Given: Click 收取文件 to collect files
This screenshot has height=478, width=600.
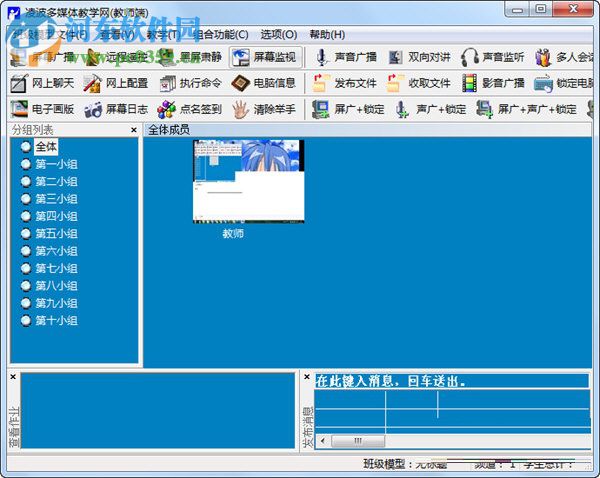Looking at the screenshot, I should [419, 83].
